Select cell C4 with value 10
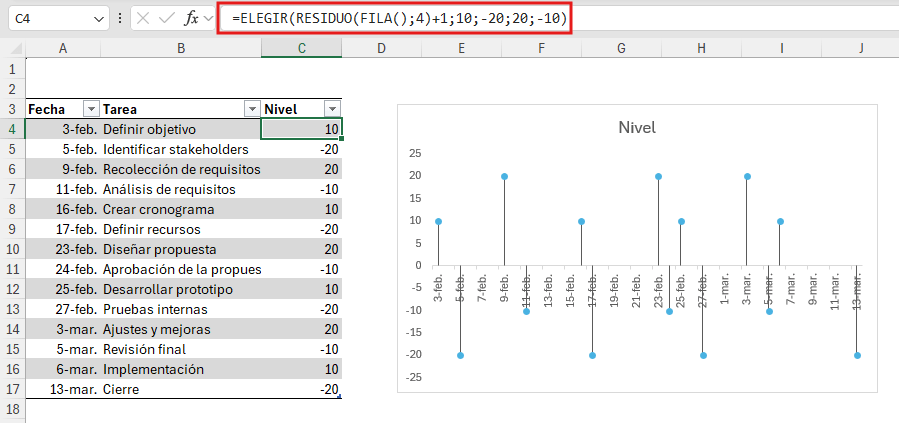This screenshot has height=423, width=899. coord(302,129)
